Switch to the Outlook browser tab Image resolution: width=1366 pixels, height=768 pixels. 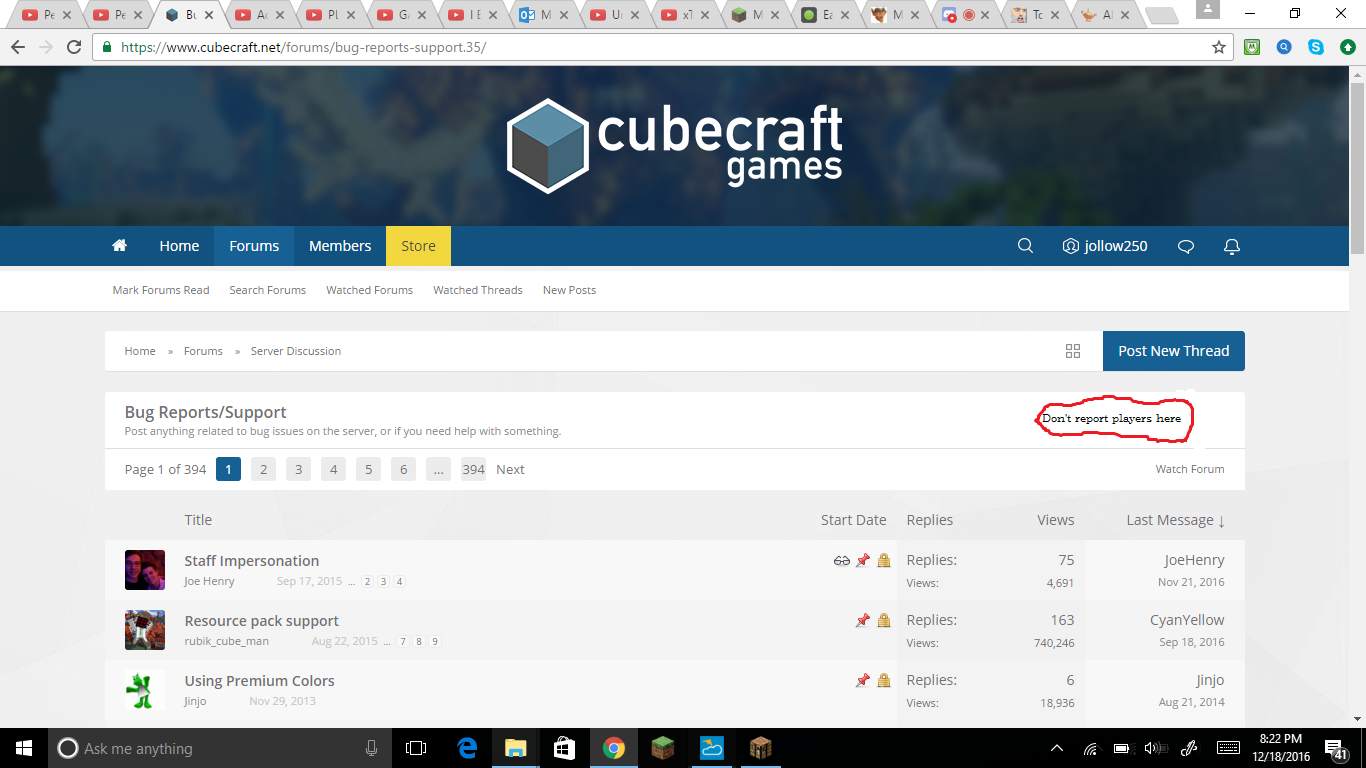[x=544, y=15]
